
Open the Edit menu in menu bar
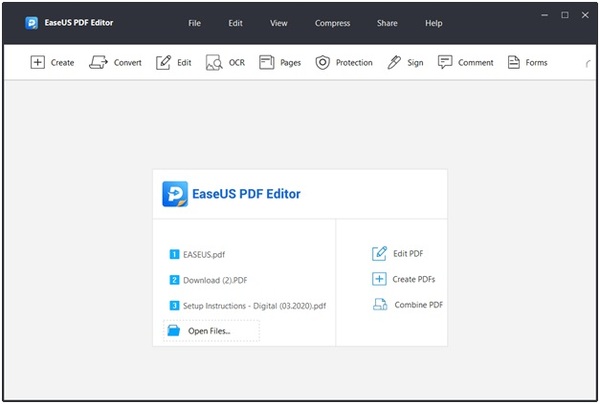click(x=235, y=23)
